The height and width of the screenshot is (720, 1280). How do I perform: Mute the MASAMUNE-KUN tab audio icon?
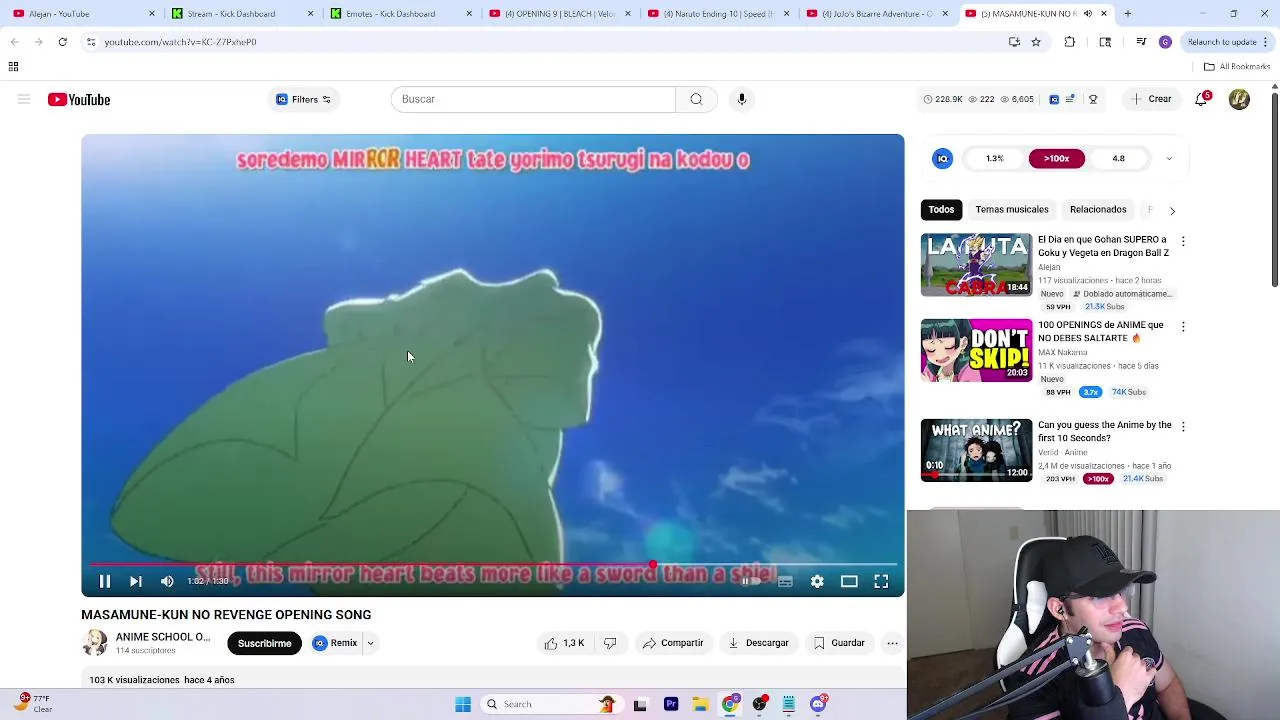1088,13
